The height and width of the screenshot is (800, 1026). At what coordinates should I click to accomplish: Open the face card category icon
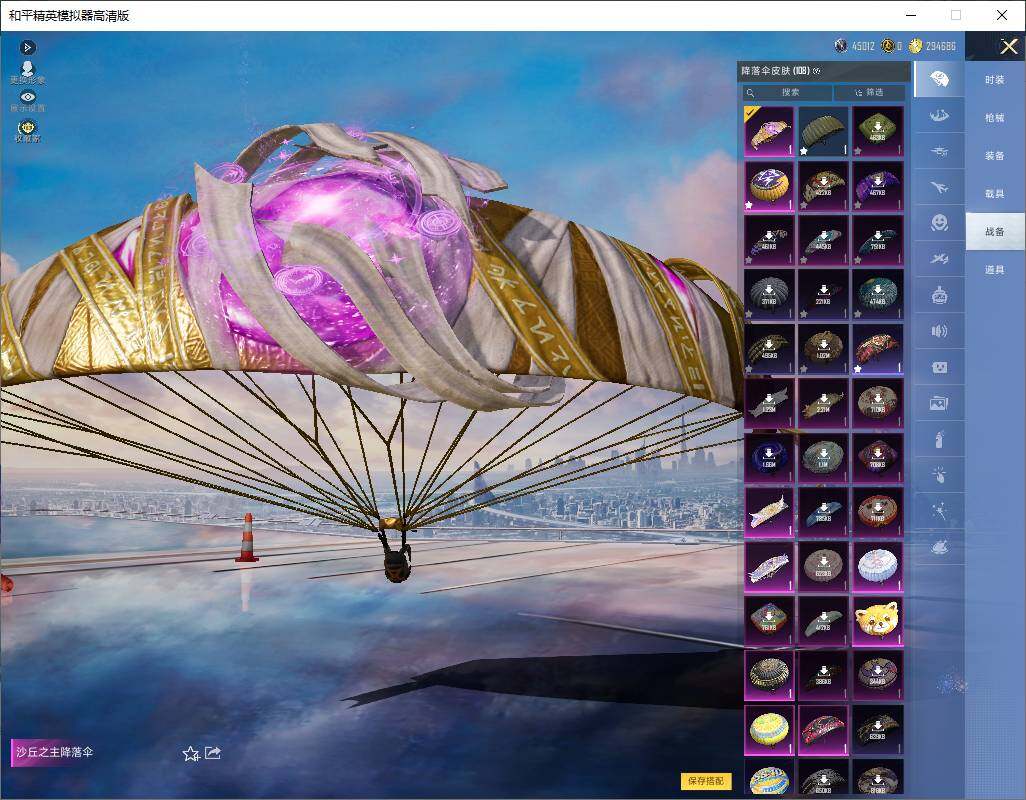click(939, 367)
